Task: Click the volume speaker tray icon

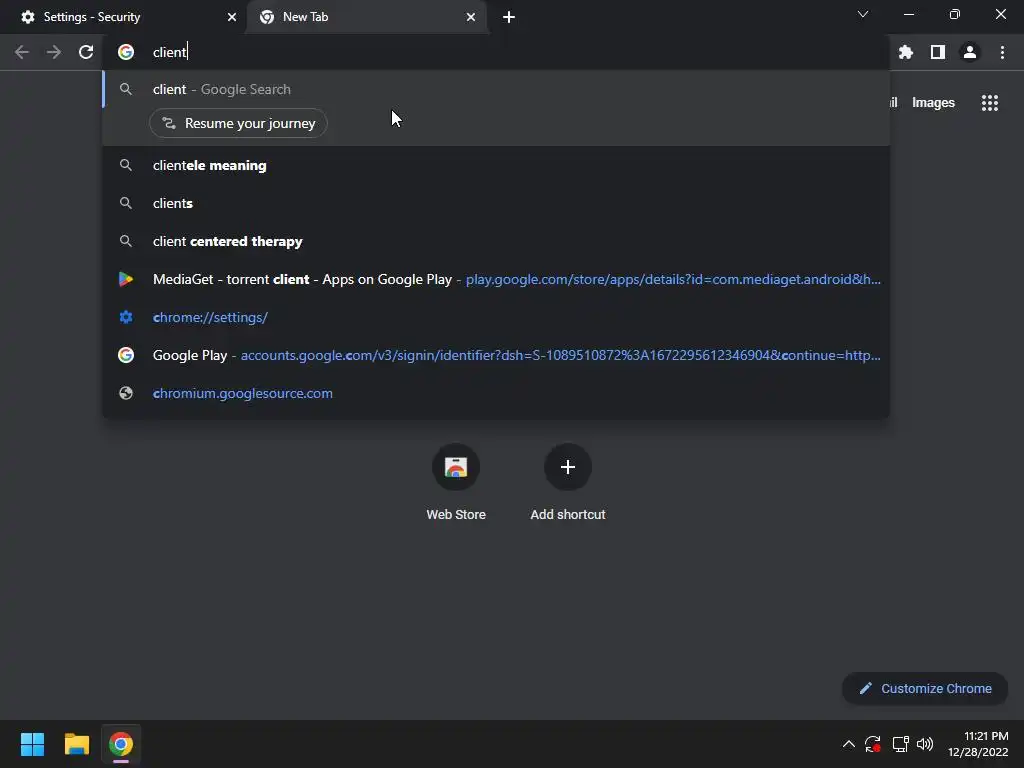Action: (x=925, y=744)
